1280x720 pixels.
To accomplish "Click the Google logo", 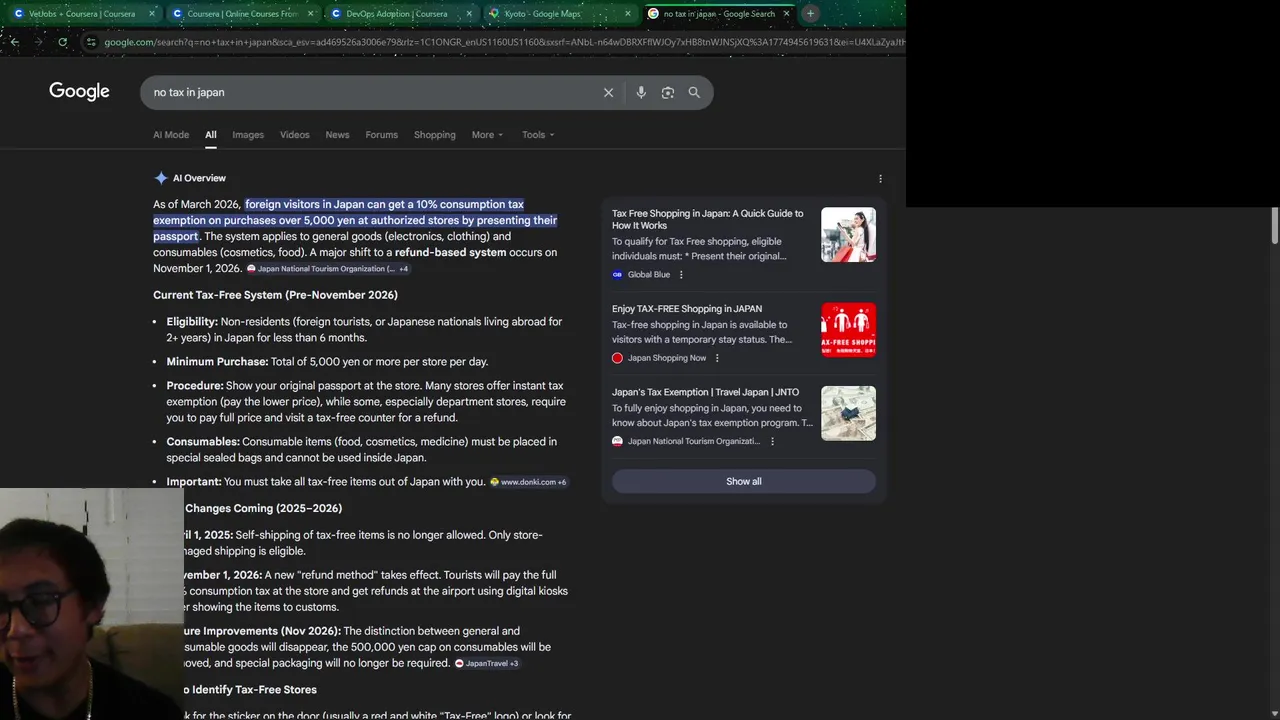I will [x=79, y=92].
